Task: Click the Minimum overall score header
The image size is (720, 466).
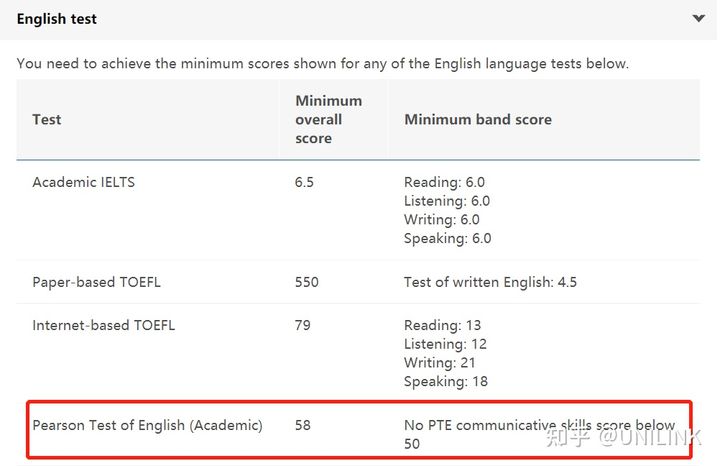Action: [328, 119]
